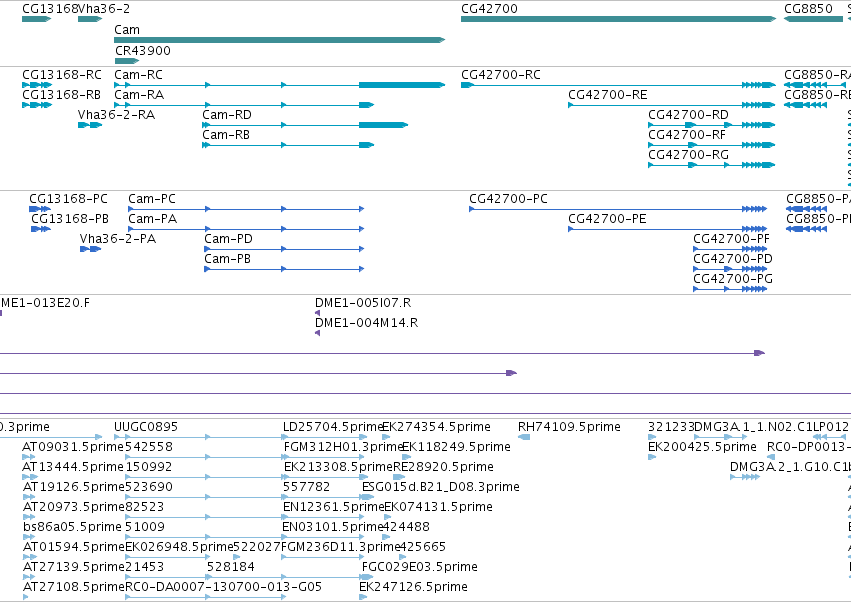
Task: Select transcript Cam-RA
Action: point(244,105)
